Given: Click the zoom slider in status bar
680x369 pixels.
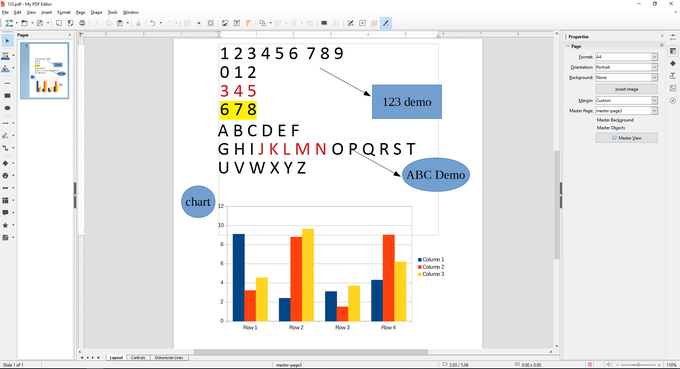Looking at the screenshot, I should click(x=638, y=365).
